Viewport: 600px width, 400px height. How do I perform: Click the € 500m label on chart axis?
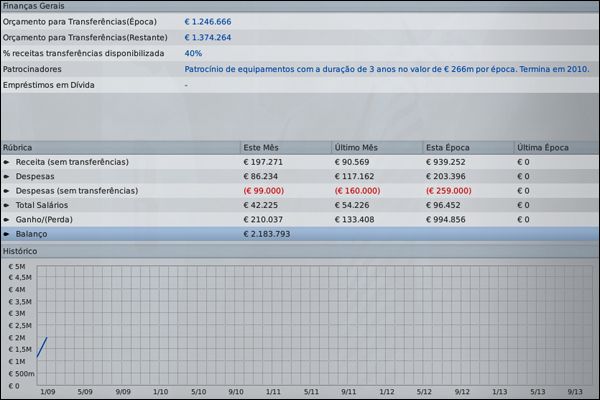click(x=21, y=374)
